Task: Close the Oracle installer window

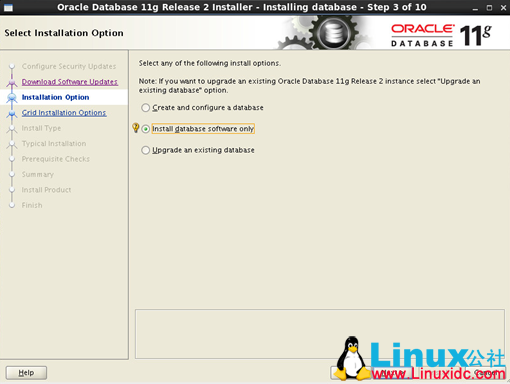Action: coord(503,8)
